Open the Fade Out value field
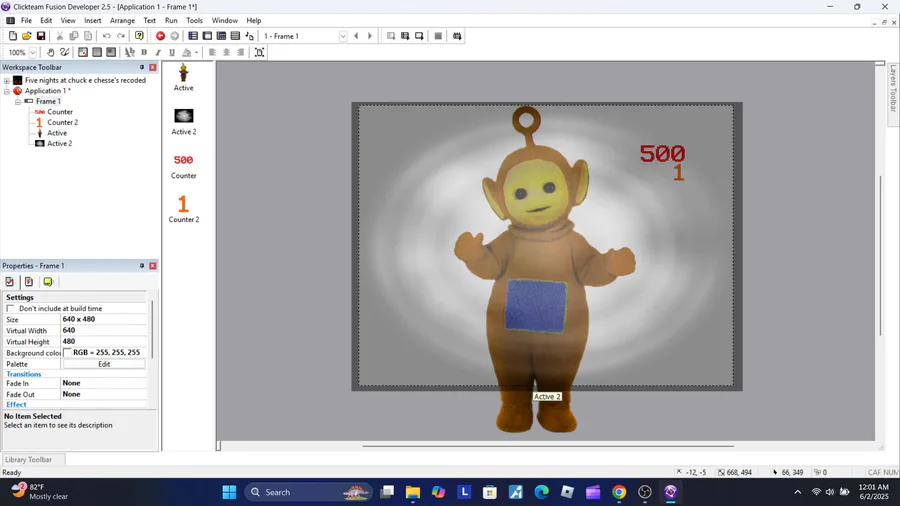Viewport: 900px width, 506px height. [x=104, y=394]
